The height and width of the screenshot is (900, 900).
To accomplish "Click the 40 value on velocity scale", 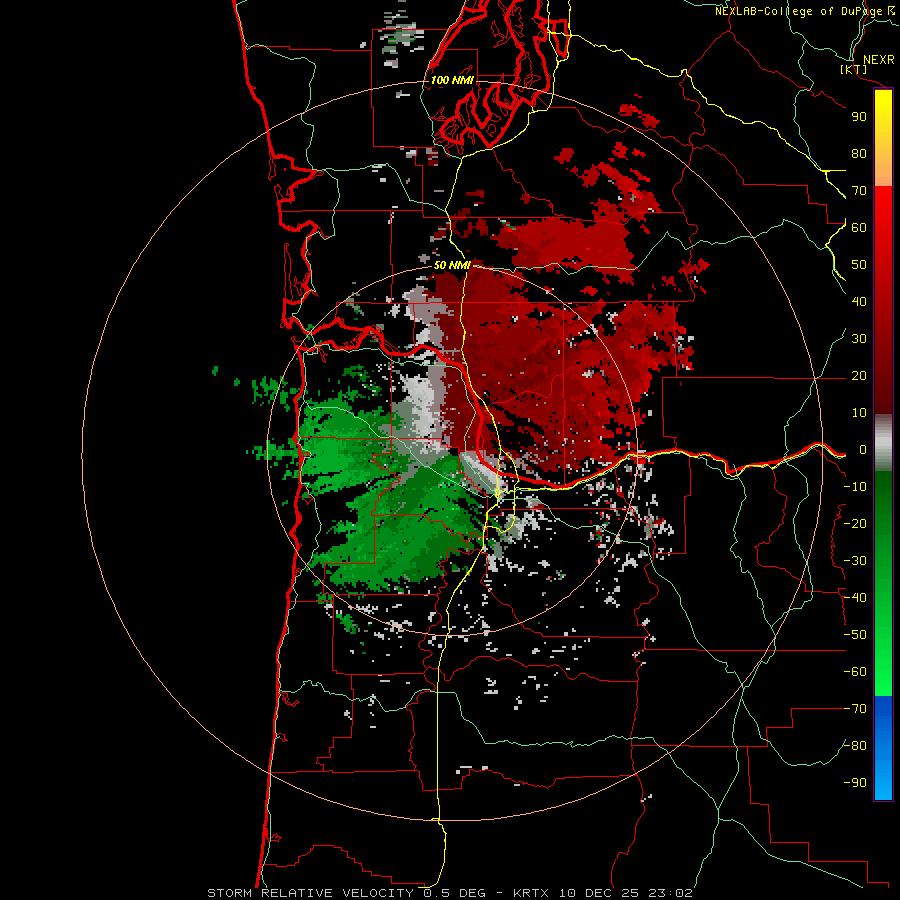I will pyautogui.click(x=859, y=301).
